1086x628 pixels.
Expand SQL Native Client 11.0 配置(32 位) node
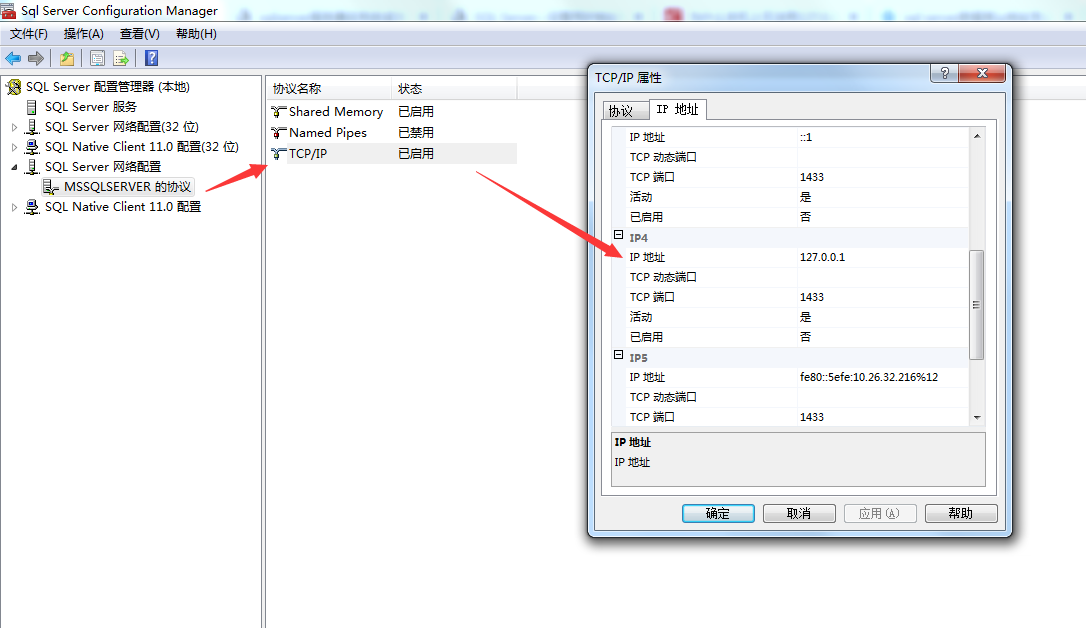(15, 147)
